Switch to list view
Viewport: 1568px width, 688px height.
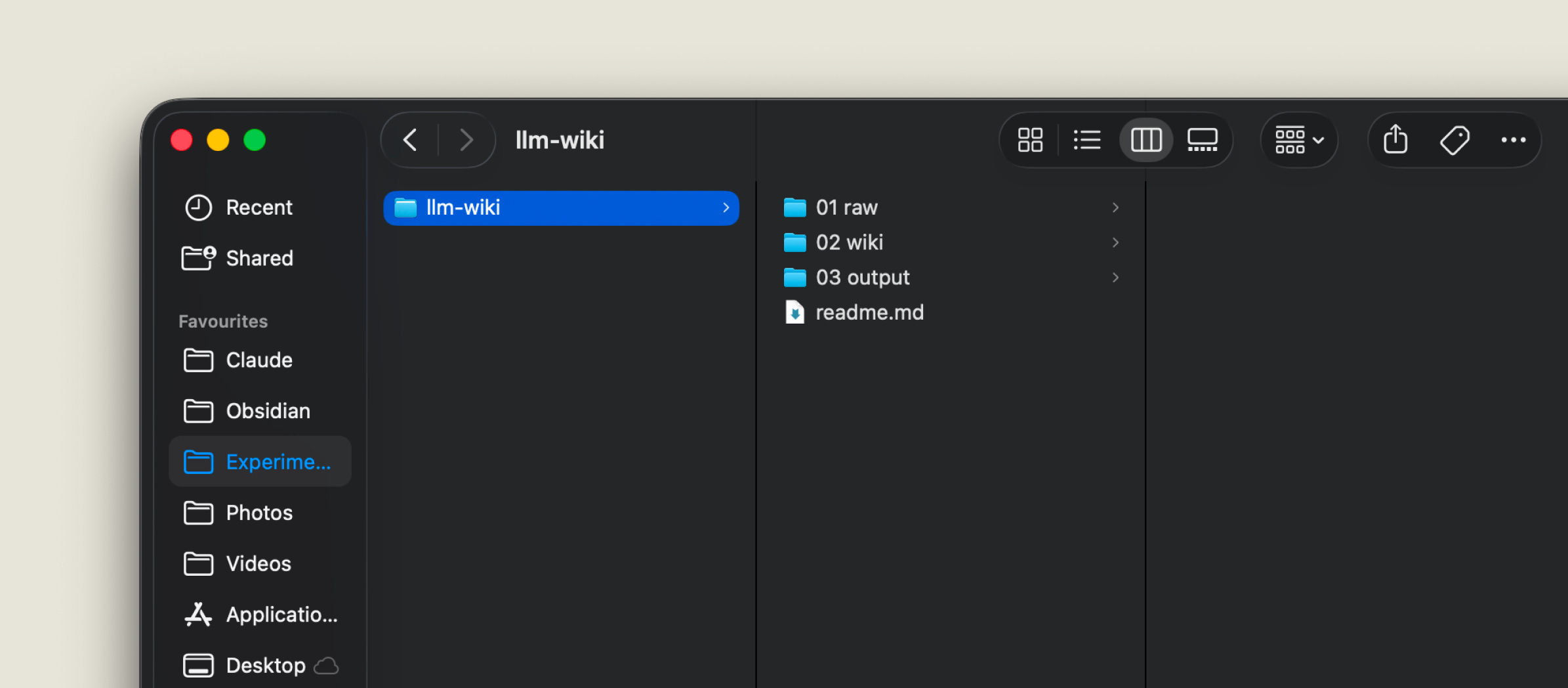[1087, 140]
